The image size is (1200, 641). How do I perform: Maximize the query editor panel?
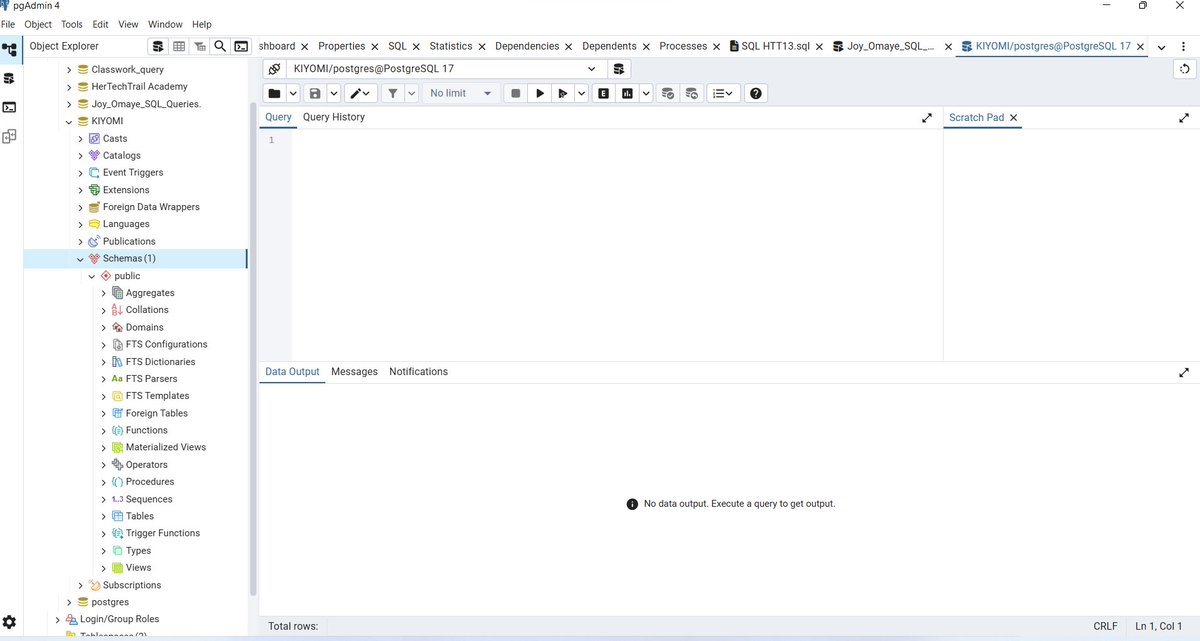[x=927, y=117]
